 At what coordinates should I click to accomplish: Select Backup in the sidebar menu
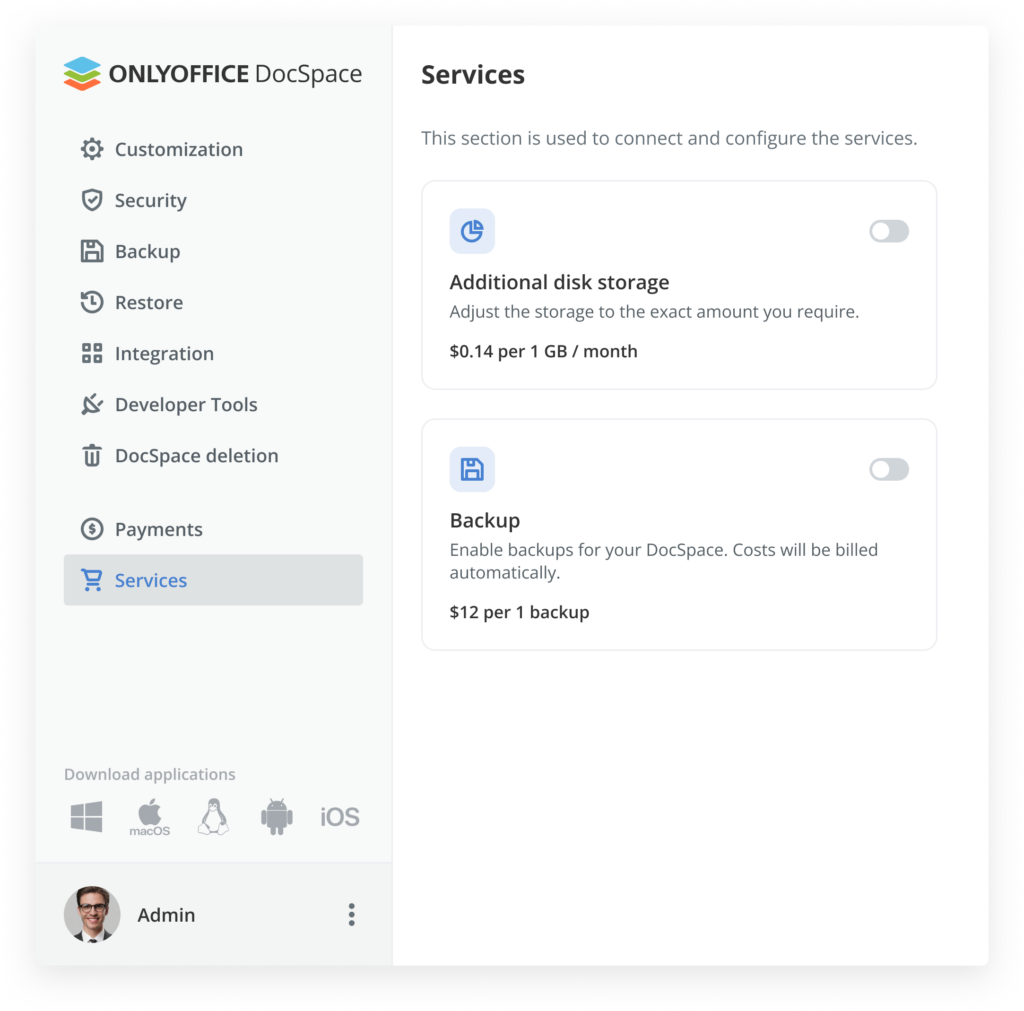tap(147, 252)
